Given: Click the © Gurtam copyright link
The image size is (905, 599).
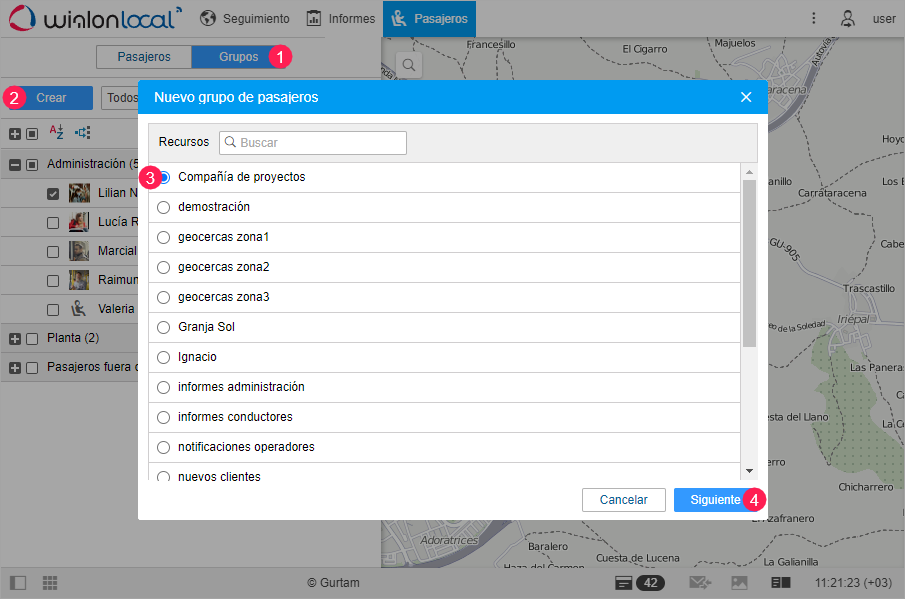Looking at the screenshot, I should 333,583.
